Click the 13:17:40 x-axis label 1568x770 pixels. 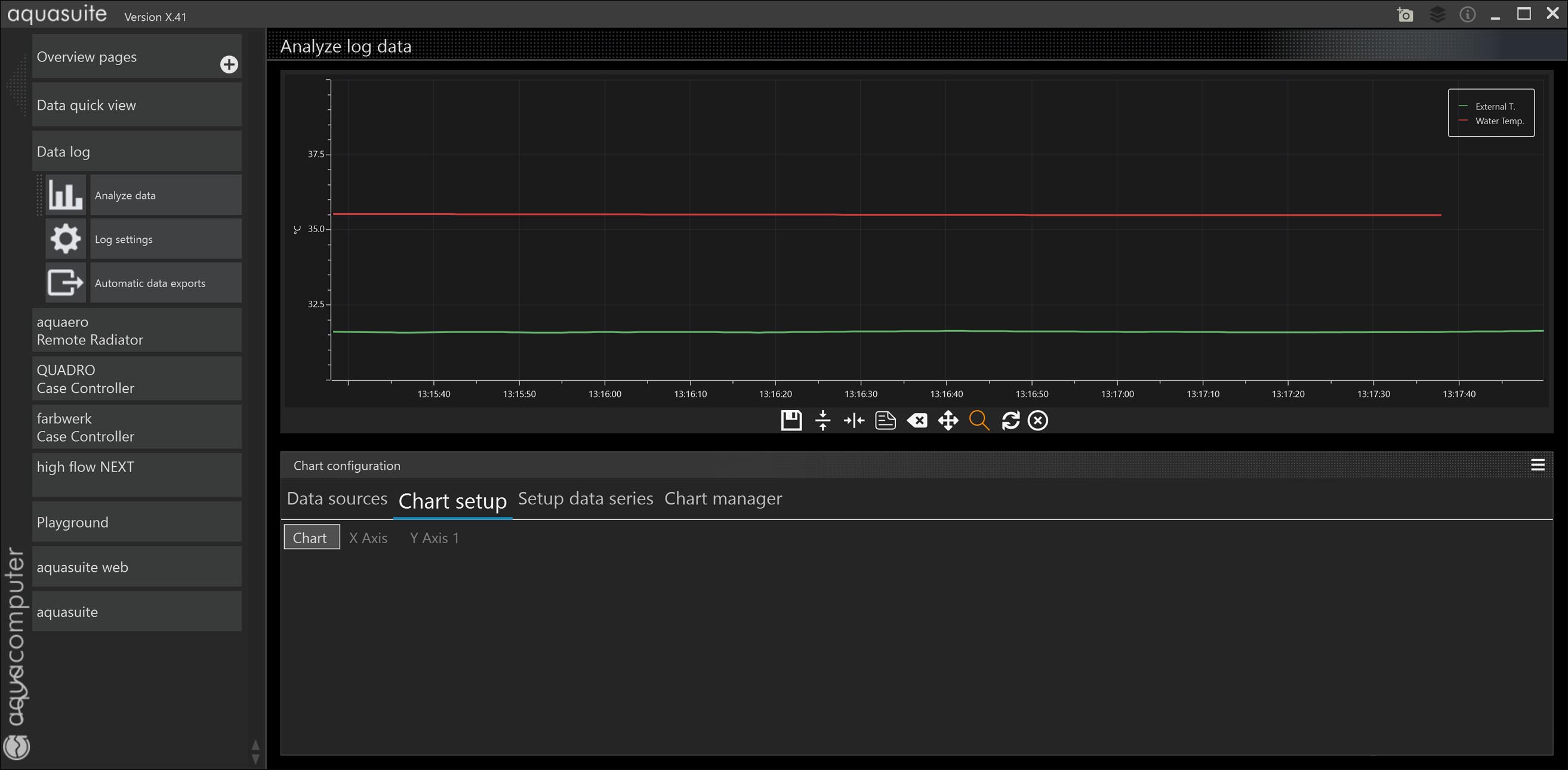[1459, 394]
